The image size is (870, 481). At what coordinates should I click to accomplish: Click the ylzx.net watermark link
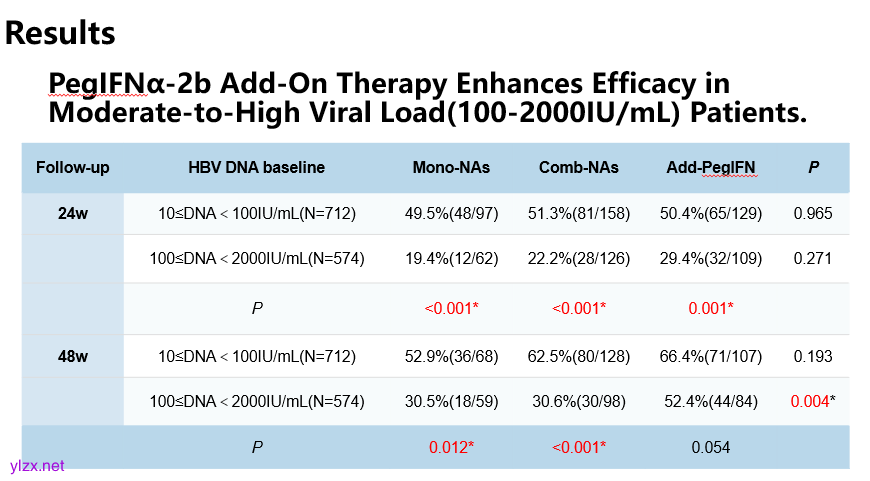(37, 466)
